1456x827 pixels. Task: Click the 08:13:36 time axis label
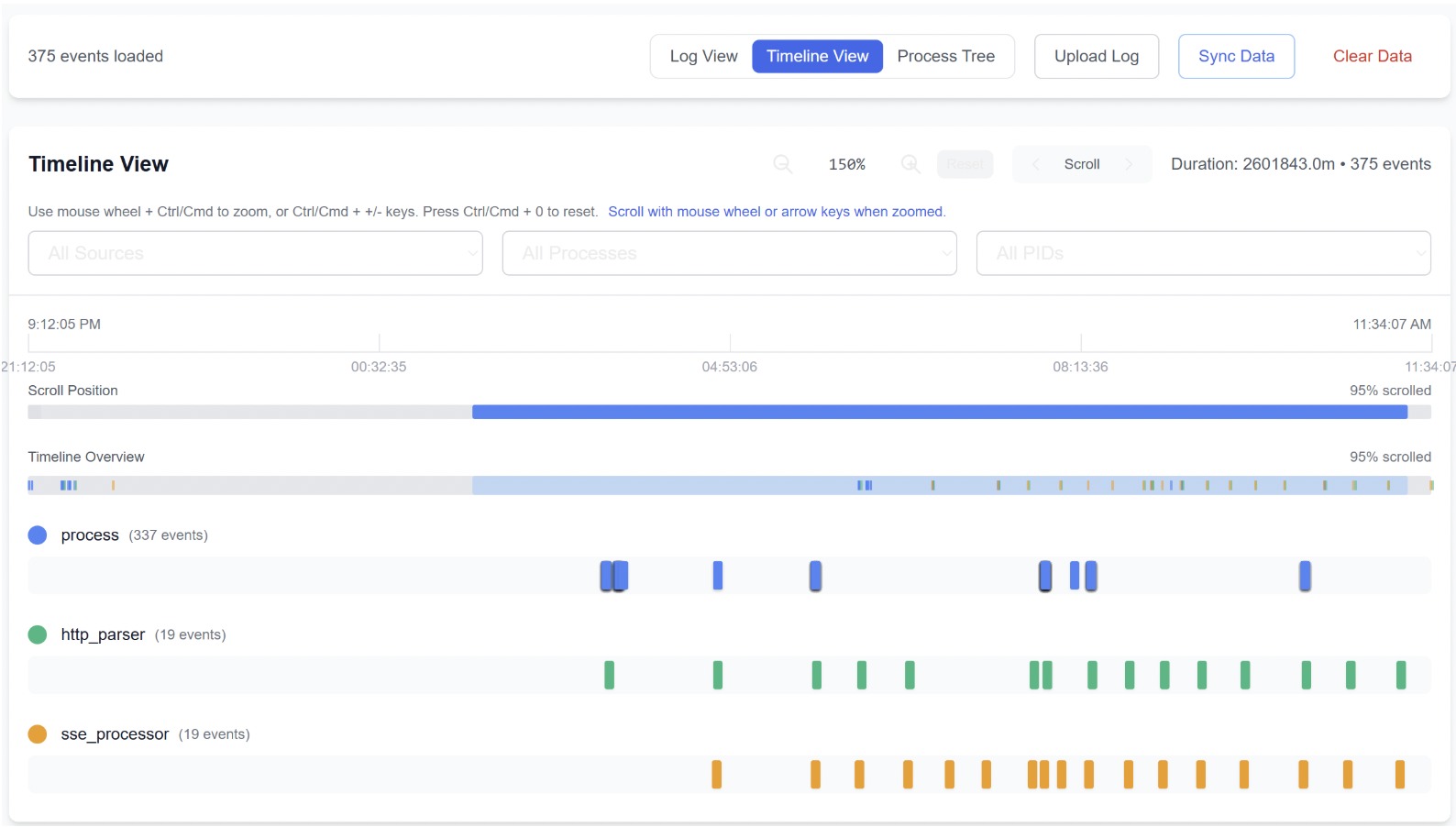point(1080,367)
